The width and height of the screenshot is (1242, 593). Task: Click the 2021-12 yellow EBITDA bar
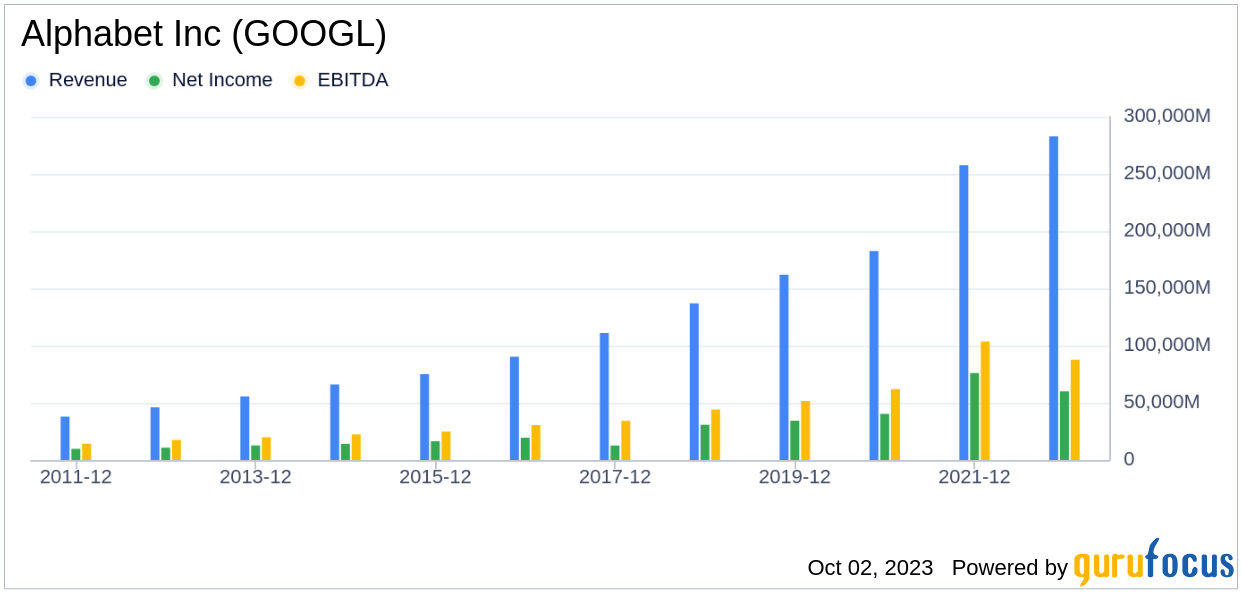[x=985, y=401]
